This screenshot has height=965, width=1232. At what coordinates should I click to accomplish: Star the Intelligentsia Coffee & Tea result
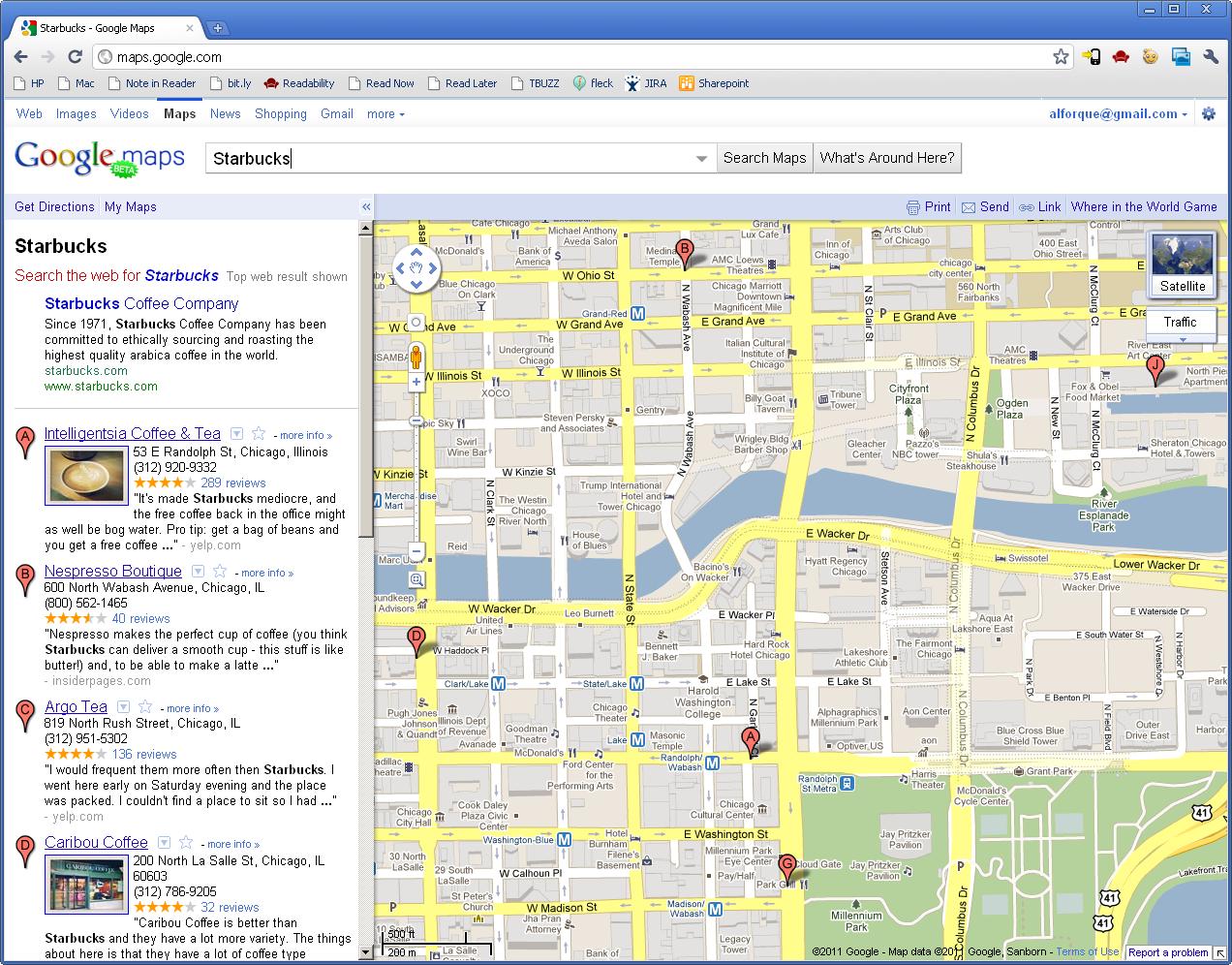coord(259,434)
